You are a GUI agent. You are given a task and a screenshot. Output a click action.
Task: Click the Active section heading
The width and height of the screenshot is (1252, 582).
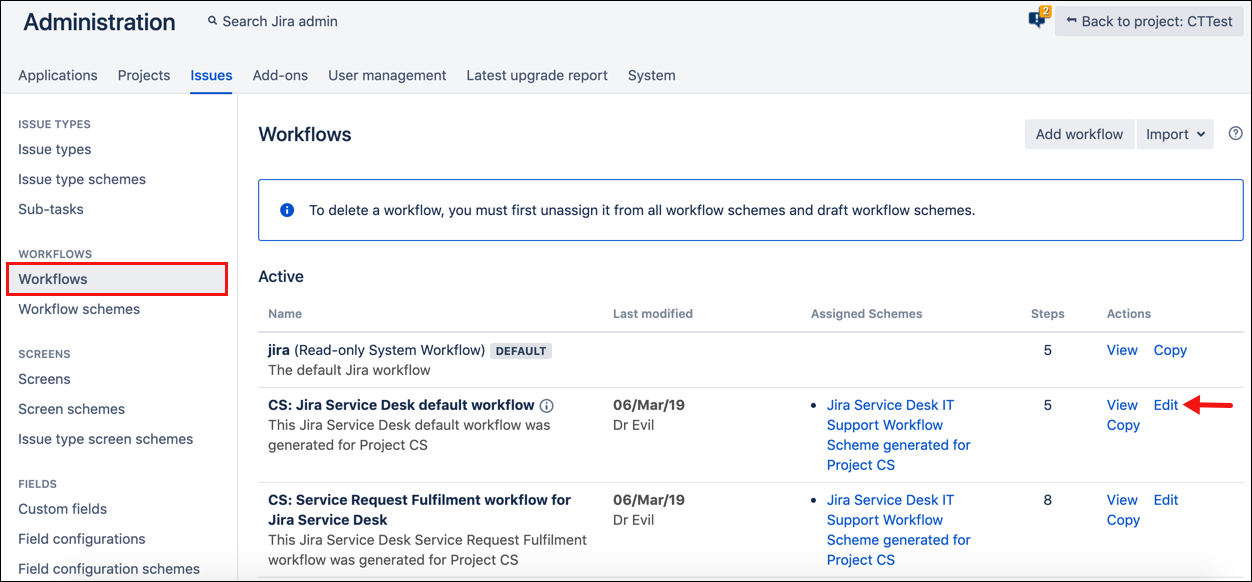point(281,276)
